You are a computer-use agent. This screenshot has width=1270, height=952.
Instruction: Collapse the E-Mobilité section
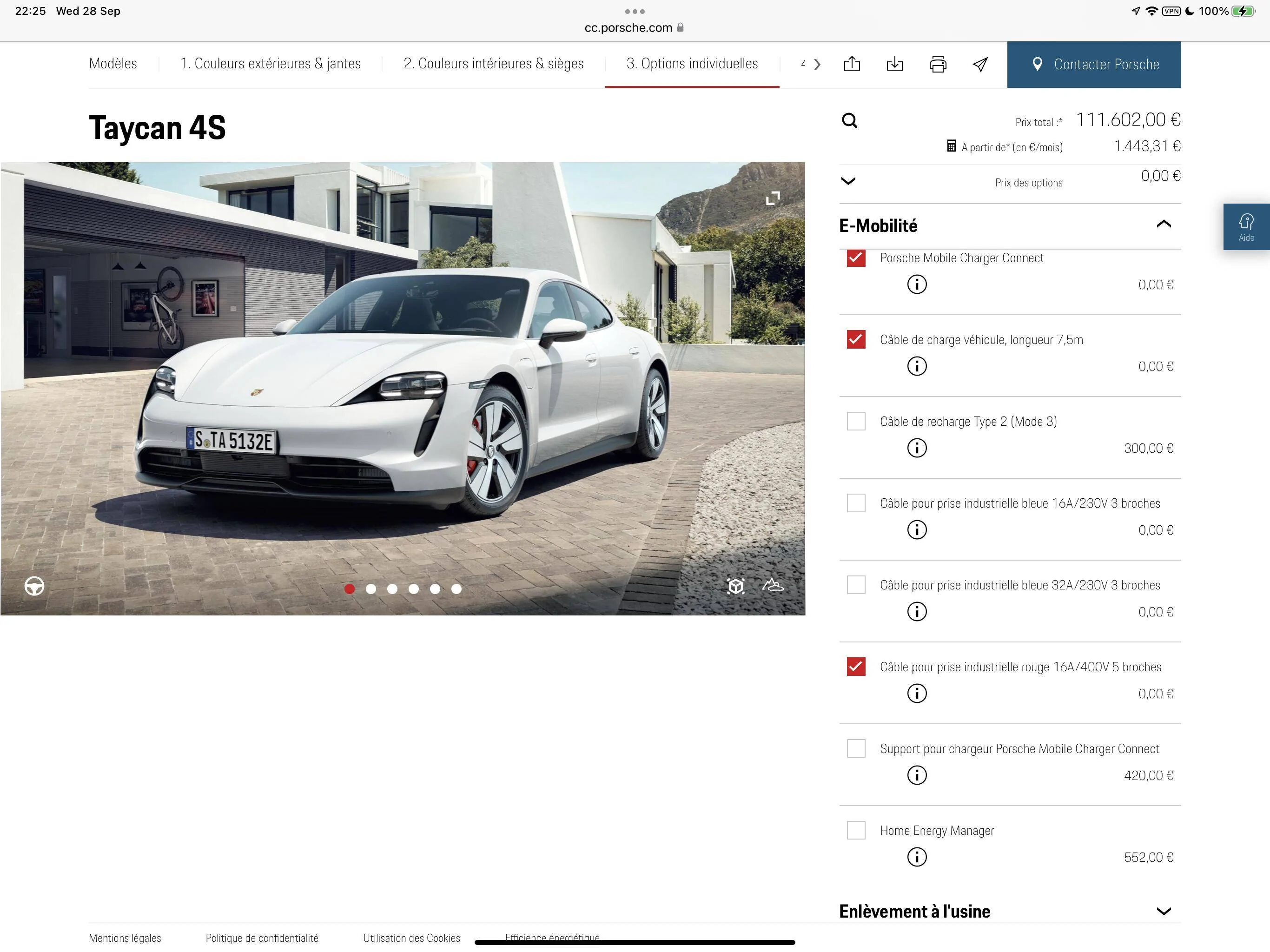click(1163, 224)
